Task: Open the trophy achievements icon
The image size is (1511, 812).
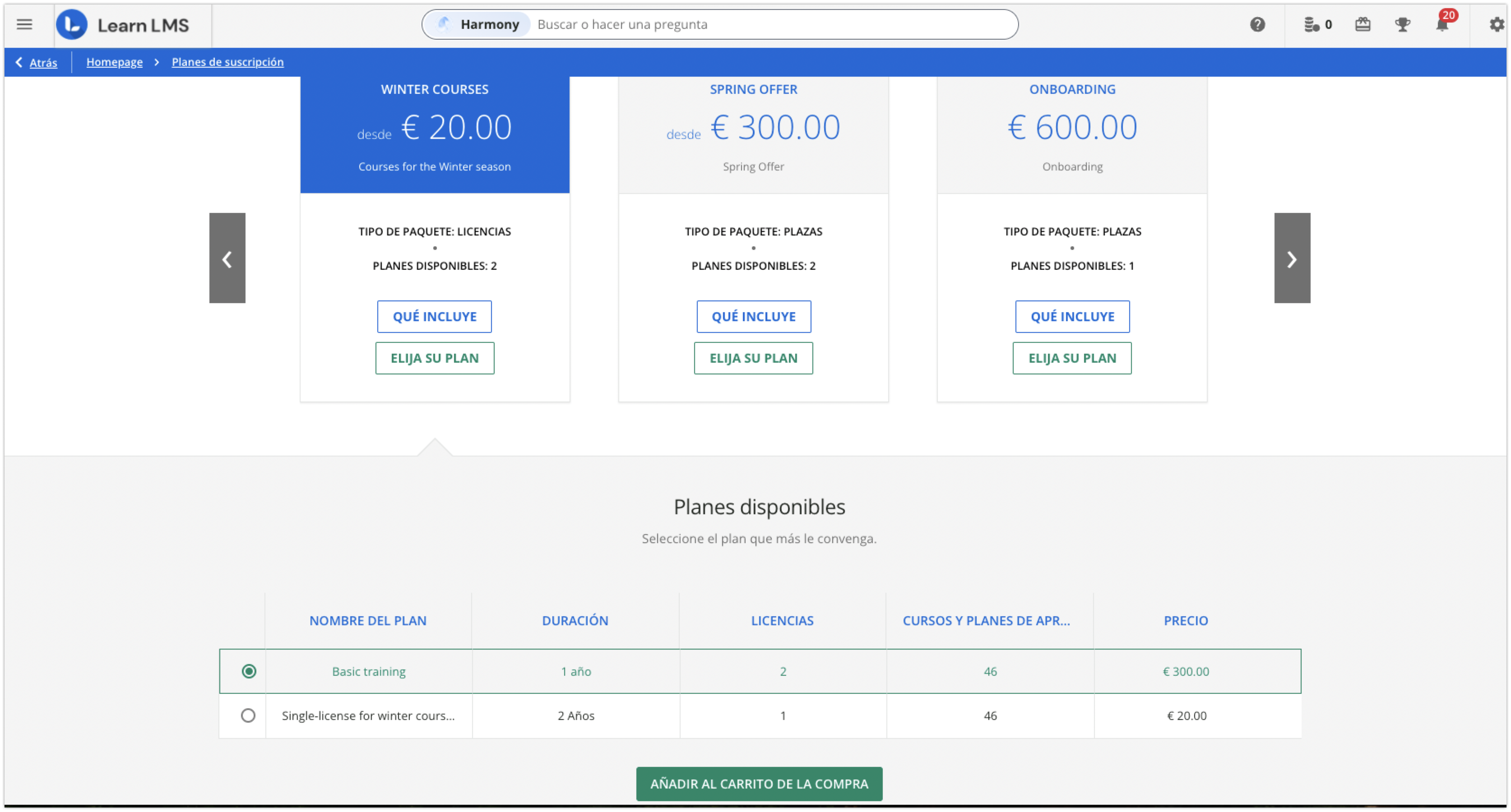Action: [x=1403, y=24]
